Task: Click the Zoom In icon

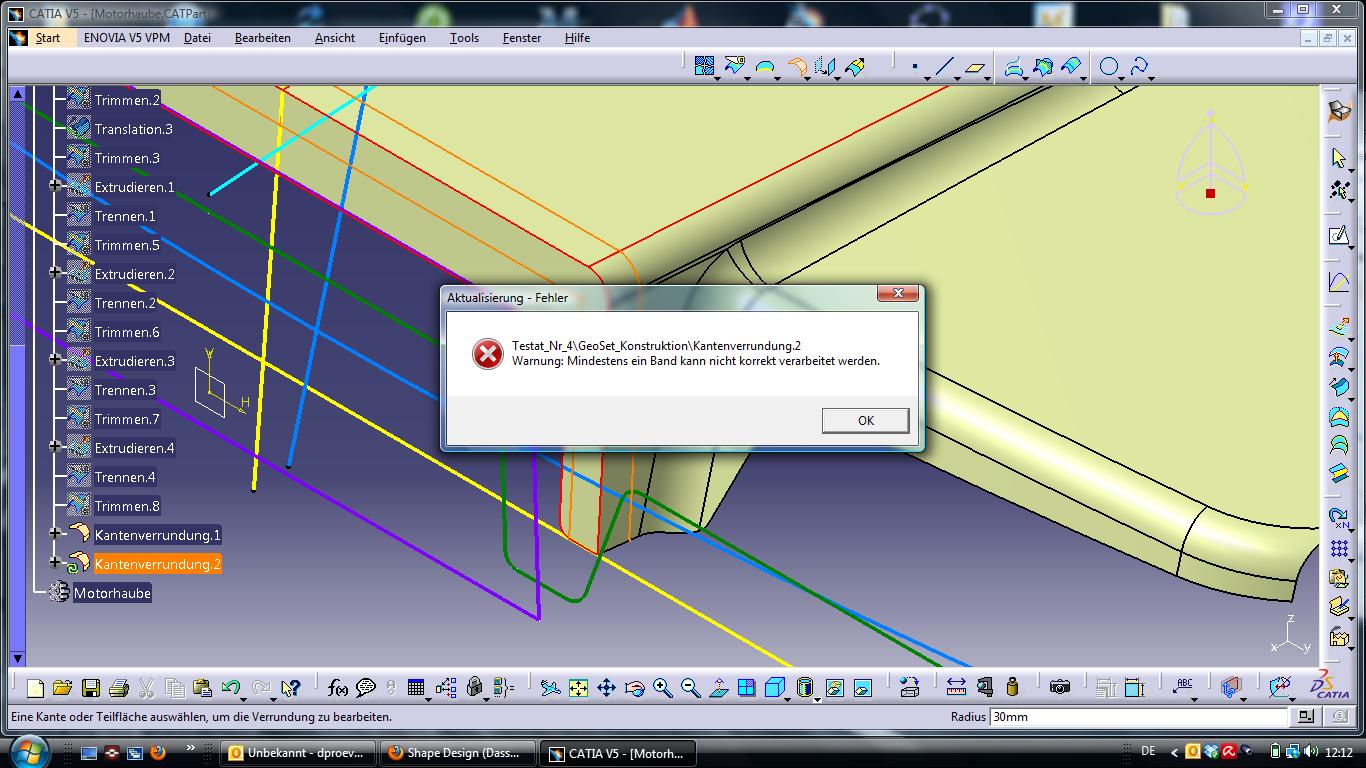Action: [x=662, y=688]
